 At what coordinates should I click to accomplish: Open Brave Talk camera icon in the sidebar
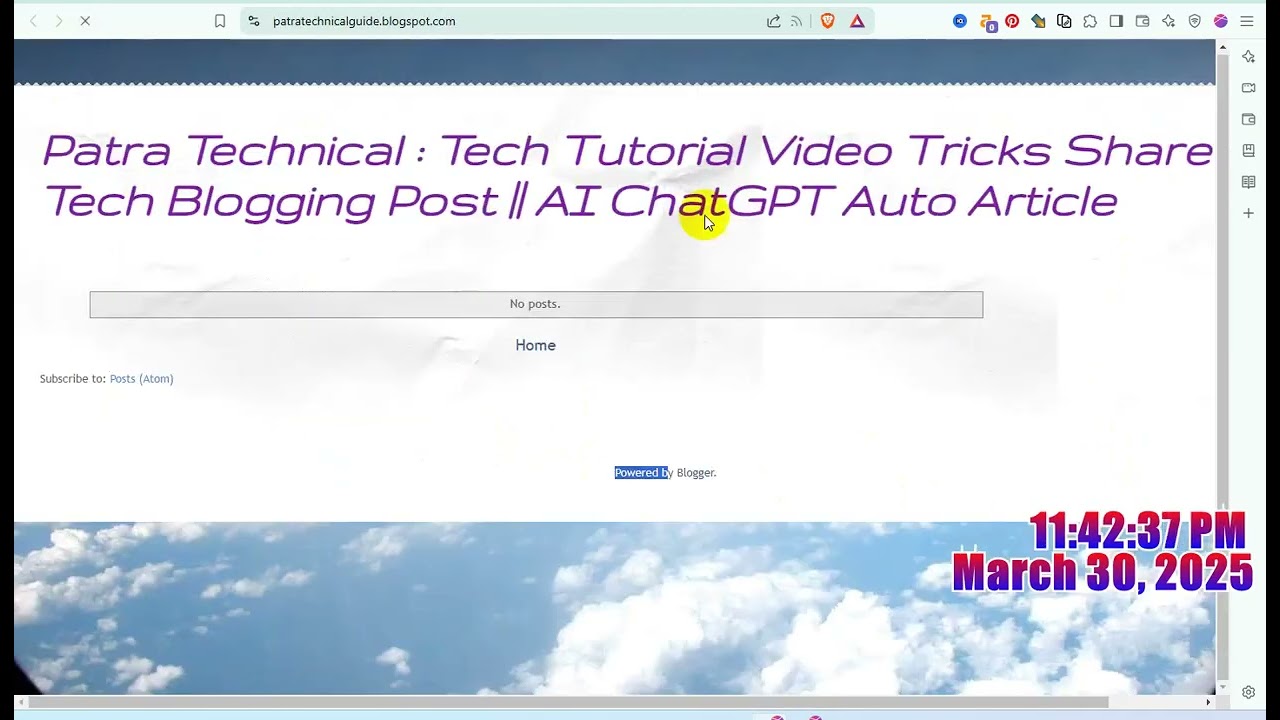pyautogui.click(x=1248, y=88)
